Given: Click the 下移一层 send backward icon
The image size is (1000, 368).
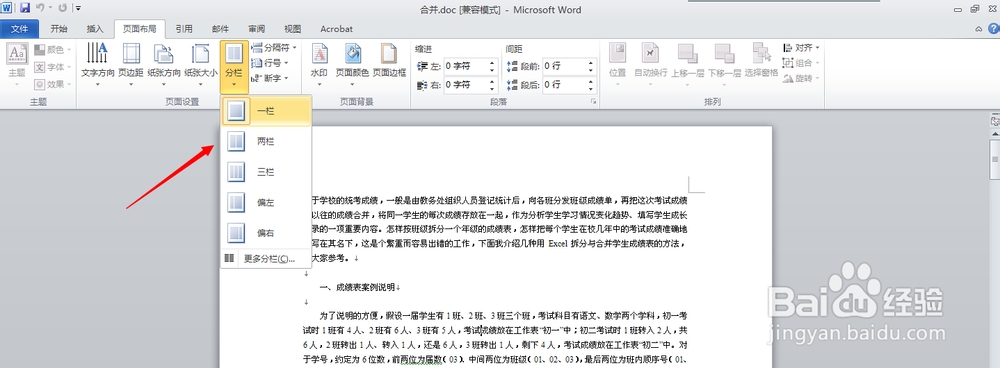Looking at the screenshot, I should pos(724,55).
